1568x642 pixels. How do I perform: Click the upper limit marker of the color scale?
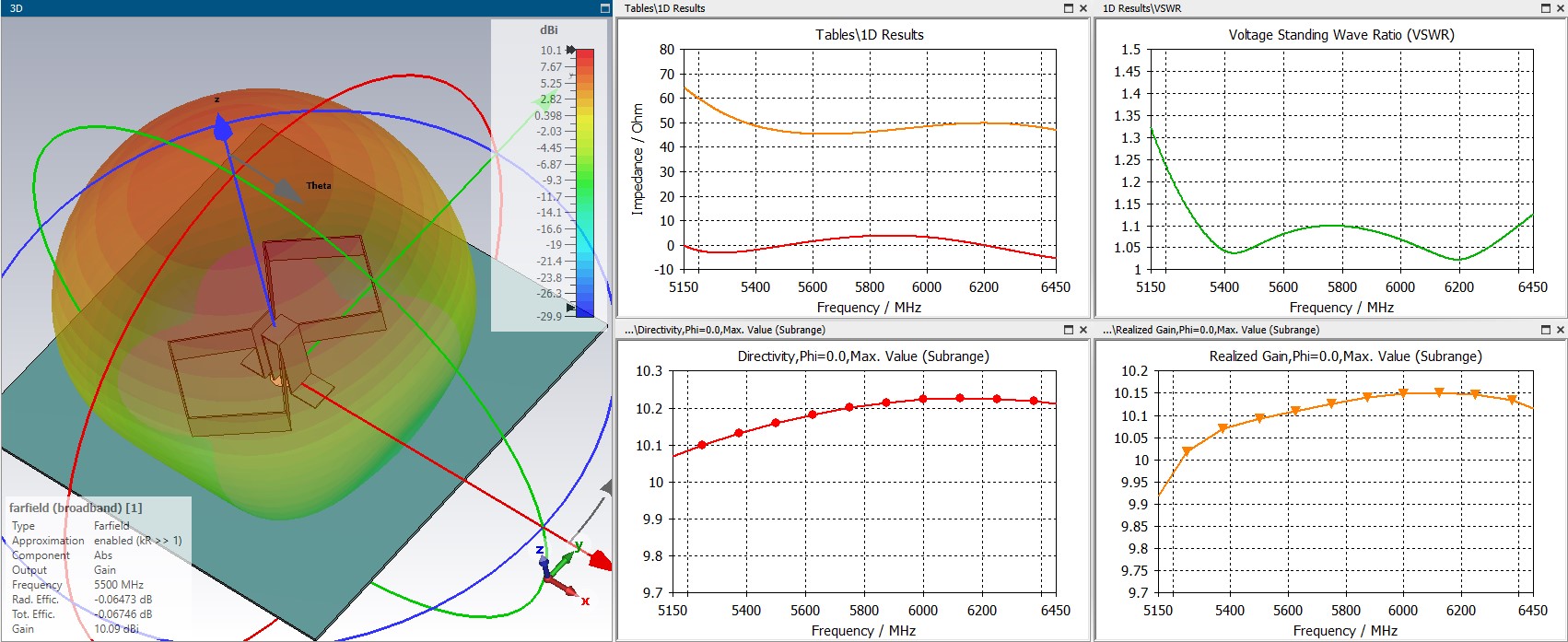click(571, 50)
